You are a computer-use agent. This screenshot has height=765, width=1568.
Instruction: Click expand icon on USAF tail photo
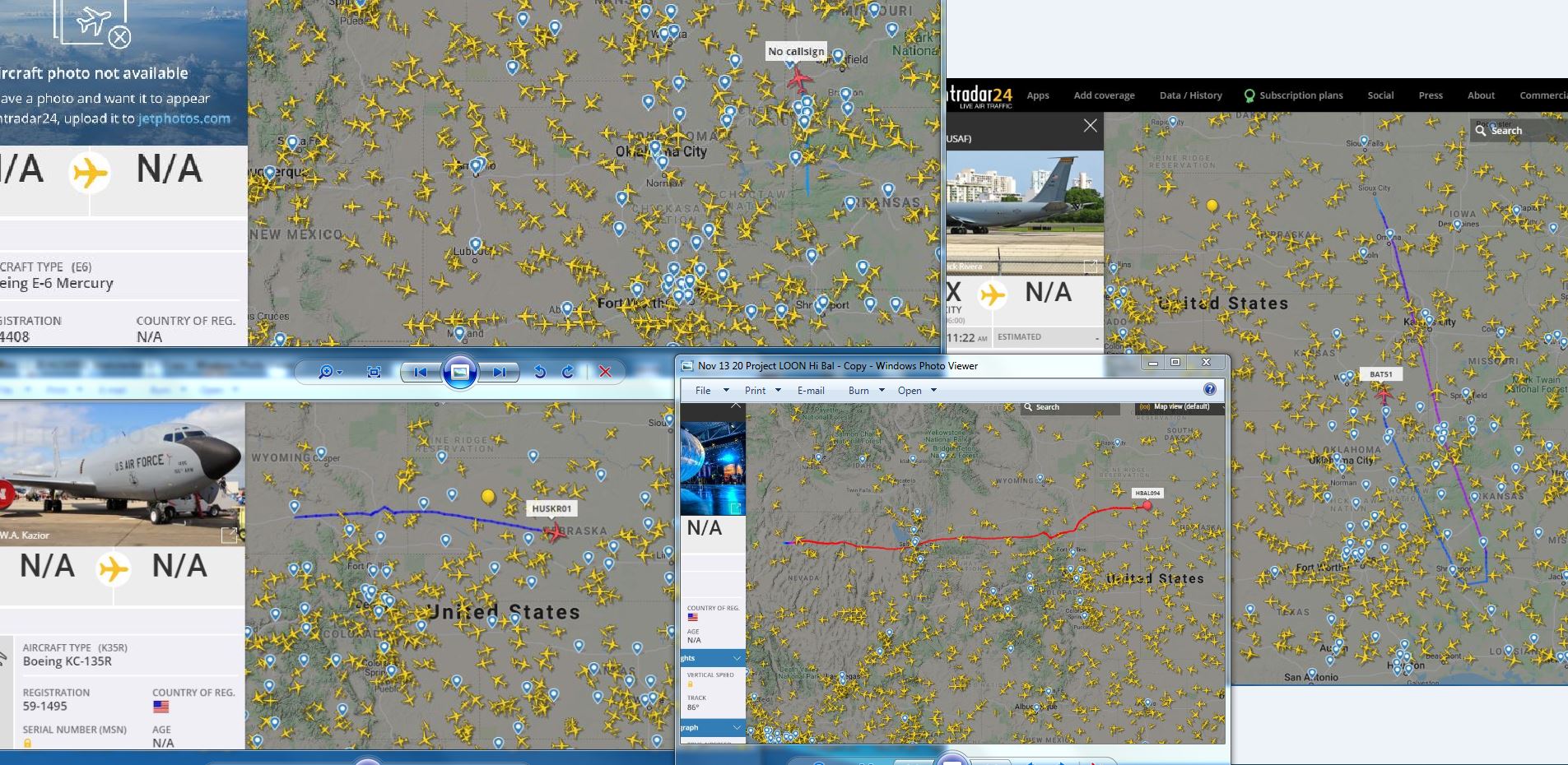(1091, 267)
